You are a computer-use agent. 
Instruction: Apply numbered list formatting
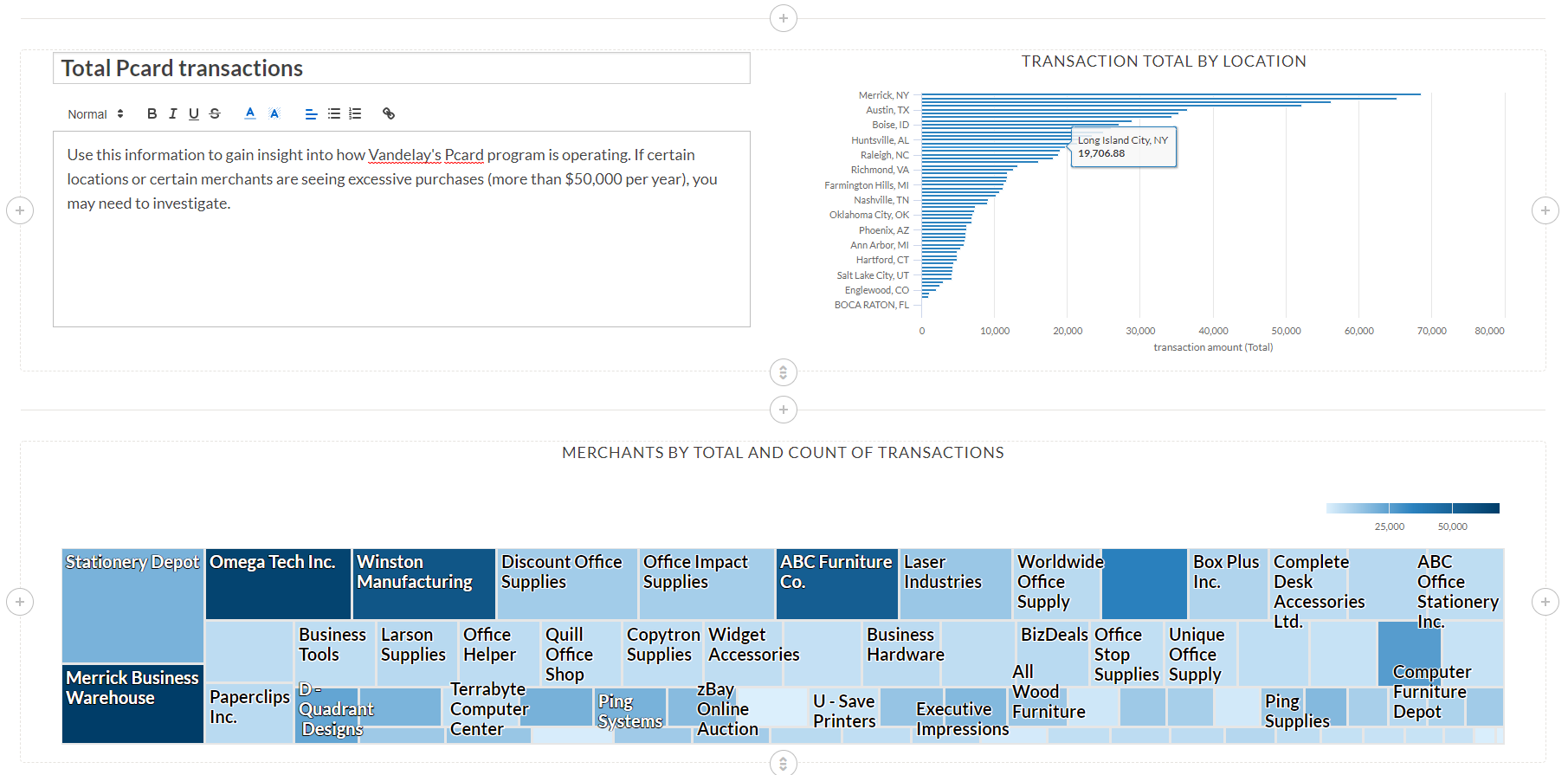[355, 113]
